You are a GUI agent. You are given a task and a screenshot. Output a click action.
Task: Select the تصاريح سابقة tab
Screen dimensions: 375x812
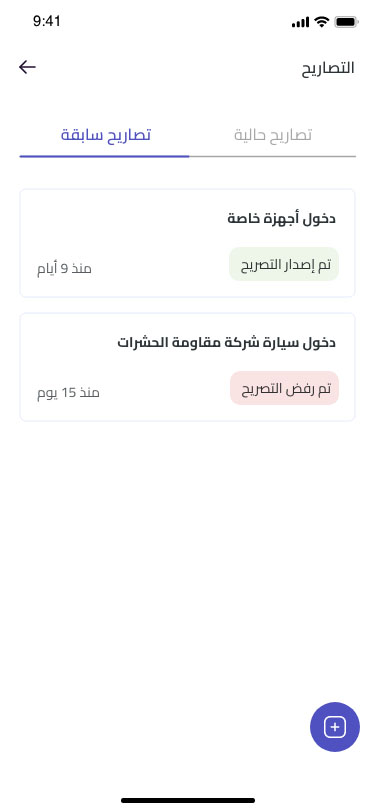[106, 136]
